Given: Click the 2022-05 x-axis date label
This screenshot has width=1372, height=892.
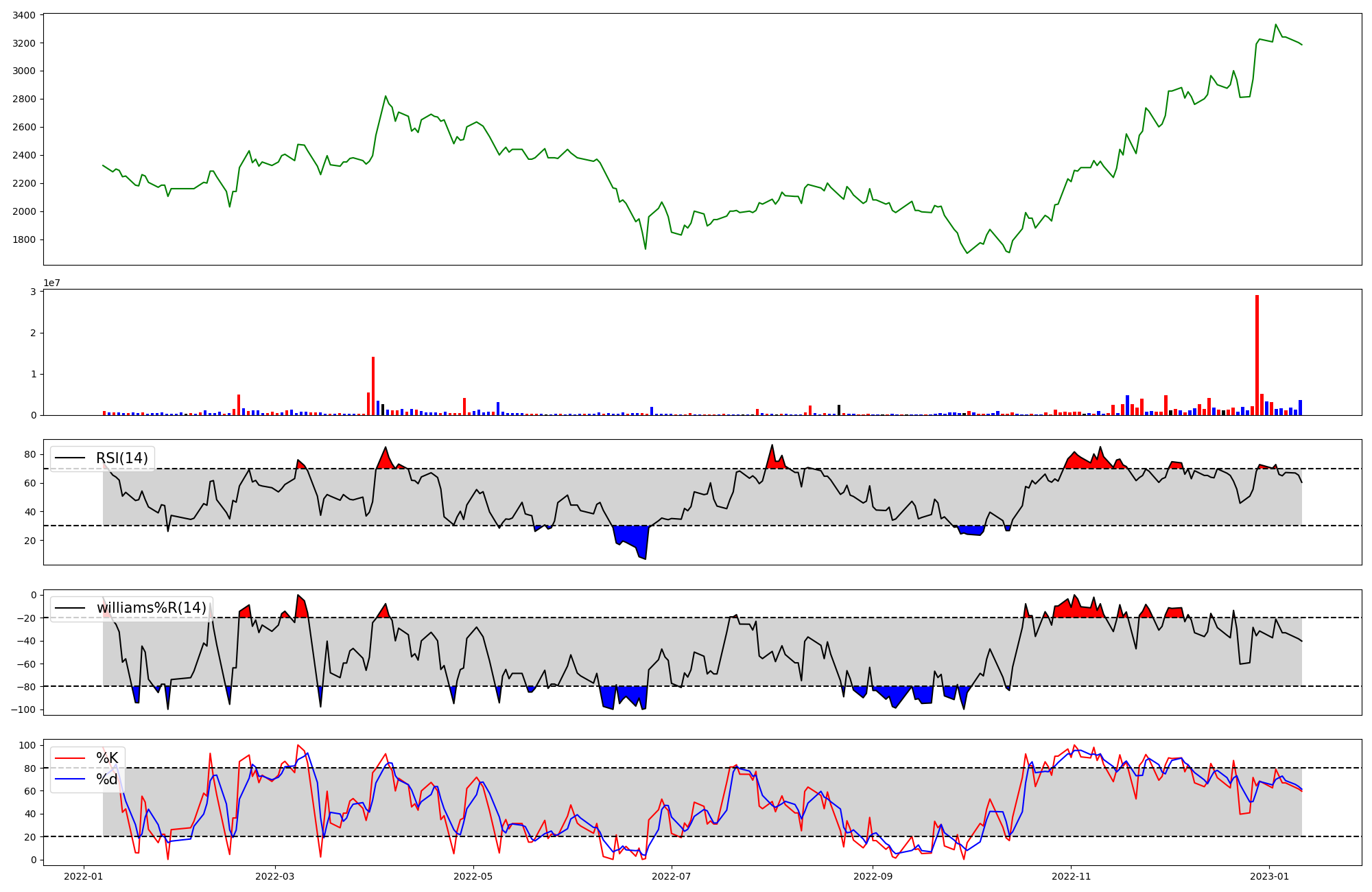Looking at the screenshot, I should 473,876.
